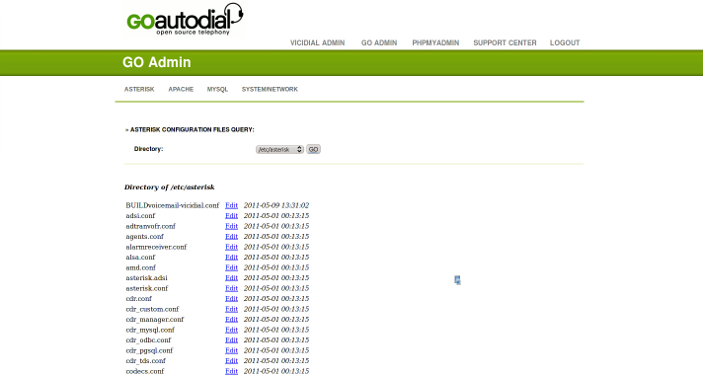The image size is (703, 375).
Task: Click the file name codecs.conf
Action: click(x=145, y=371)
